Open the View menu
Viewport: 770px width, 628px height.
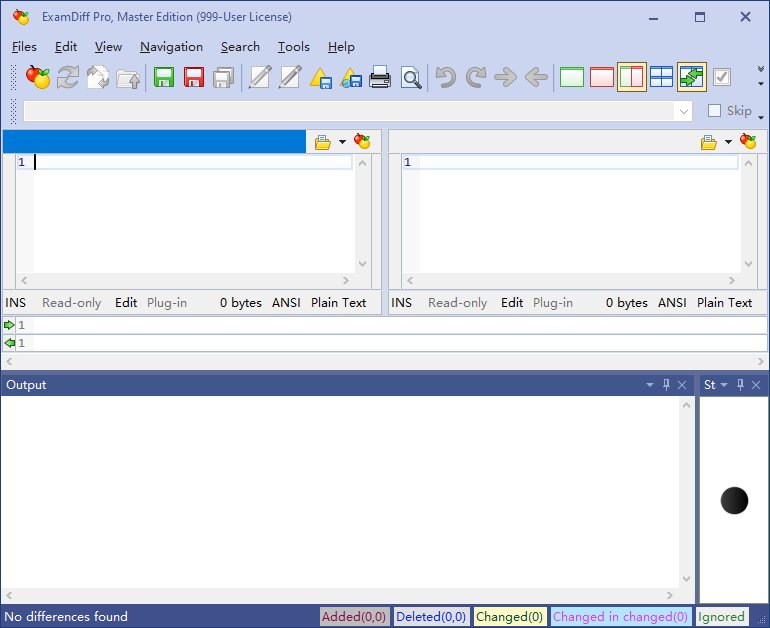point(108,47)
